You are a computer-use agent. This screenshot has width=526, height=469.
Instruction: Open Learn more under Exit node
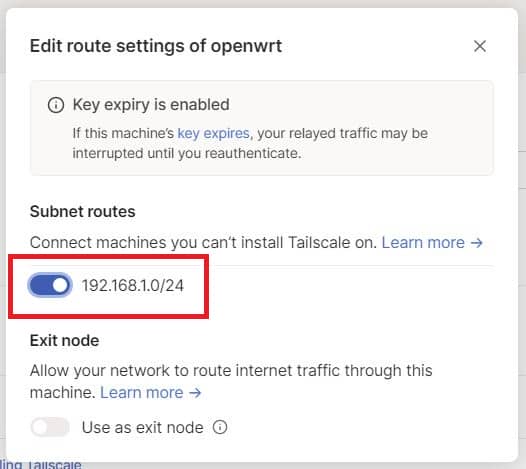click(142, 392)
